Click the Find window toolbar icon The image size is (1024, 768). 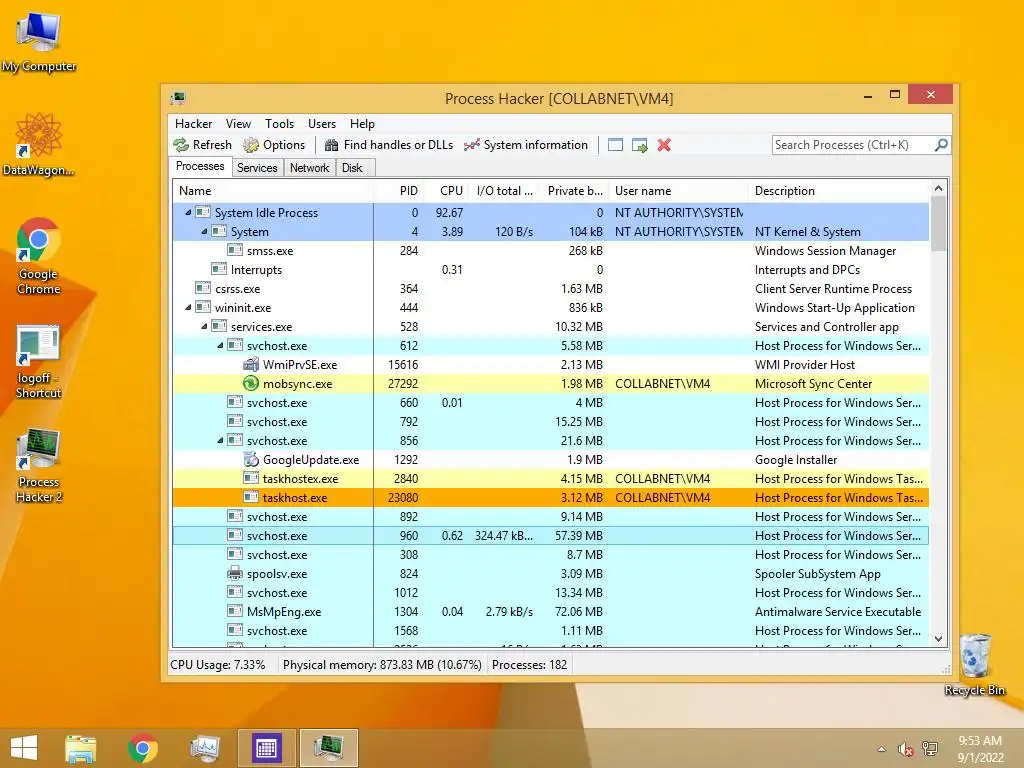click(x=615, y=145)
